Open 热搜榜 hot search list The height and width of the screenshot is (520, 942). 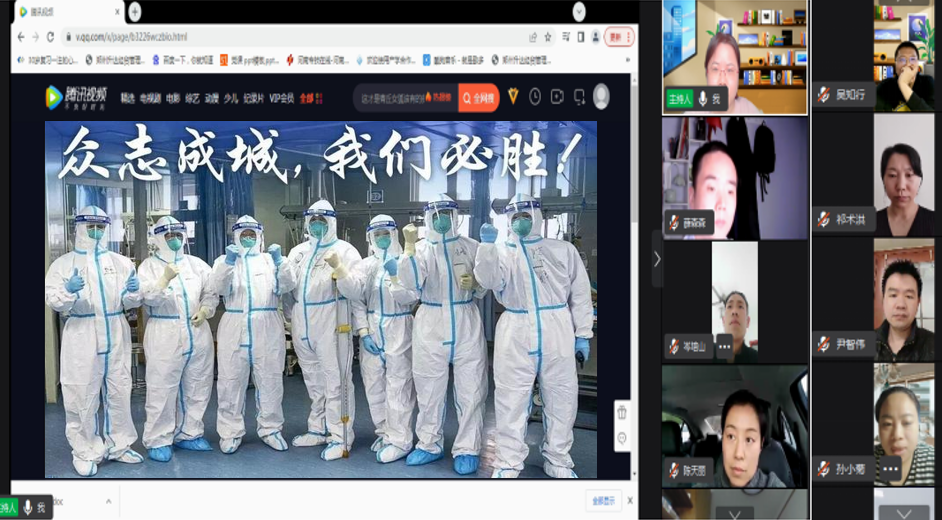pos(438,97)
